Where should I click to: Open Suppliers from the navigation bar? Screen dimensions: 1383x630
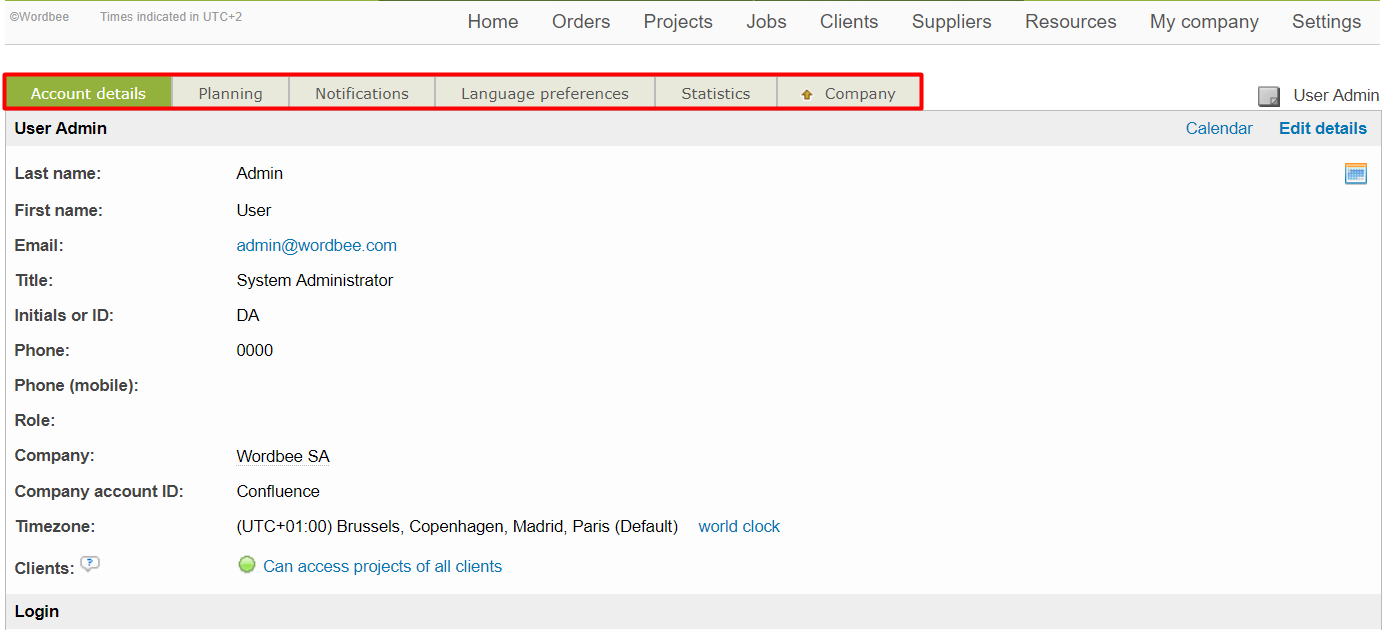tap(951, 21)
